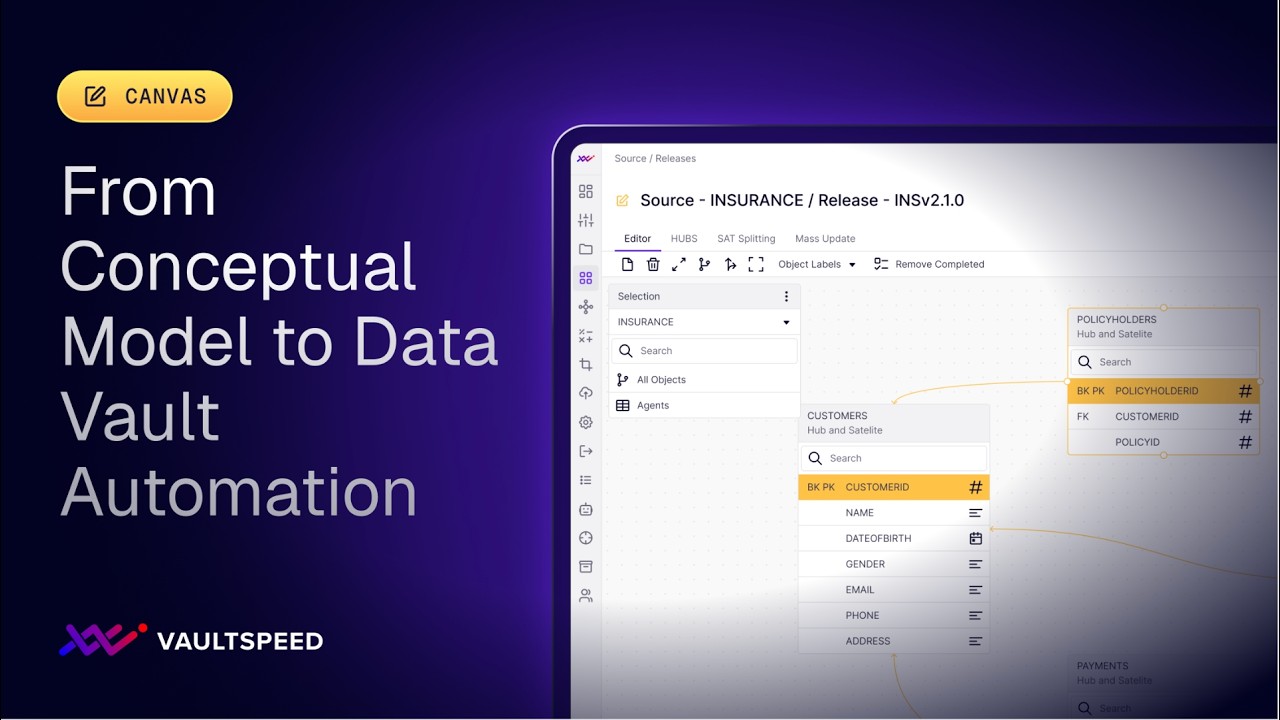This screenshot has height=720, width=1280.
Task: Select the highlighted purple grid sidebar icon
Action: [x=586, y=278]
